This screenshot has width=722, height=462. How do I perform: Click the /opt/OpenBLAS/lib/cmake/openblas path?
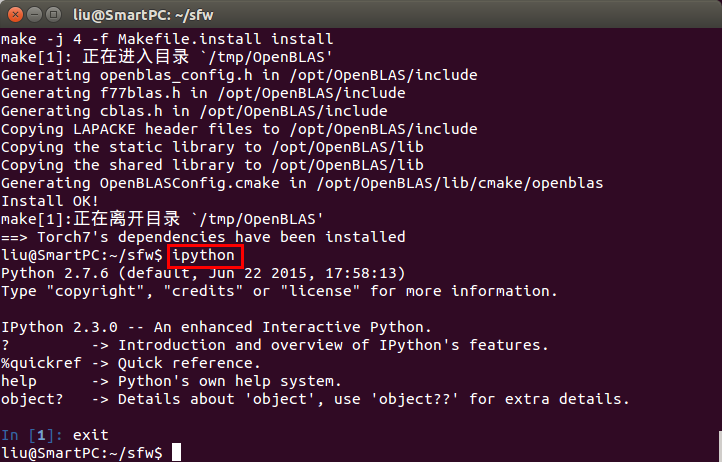click(x=460, y=183)
